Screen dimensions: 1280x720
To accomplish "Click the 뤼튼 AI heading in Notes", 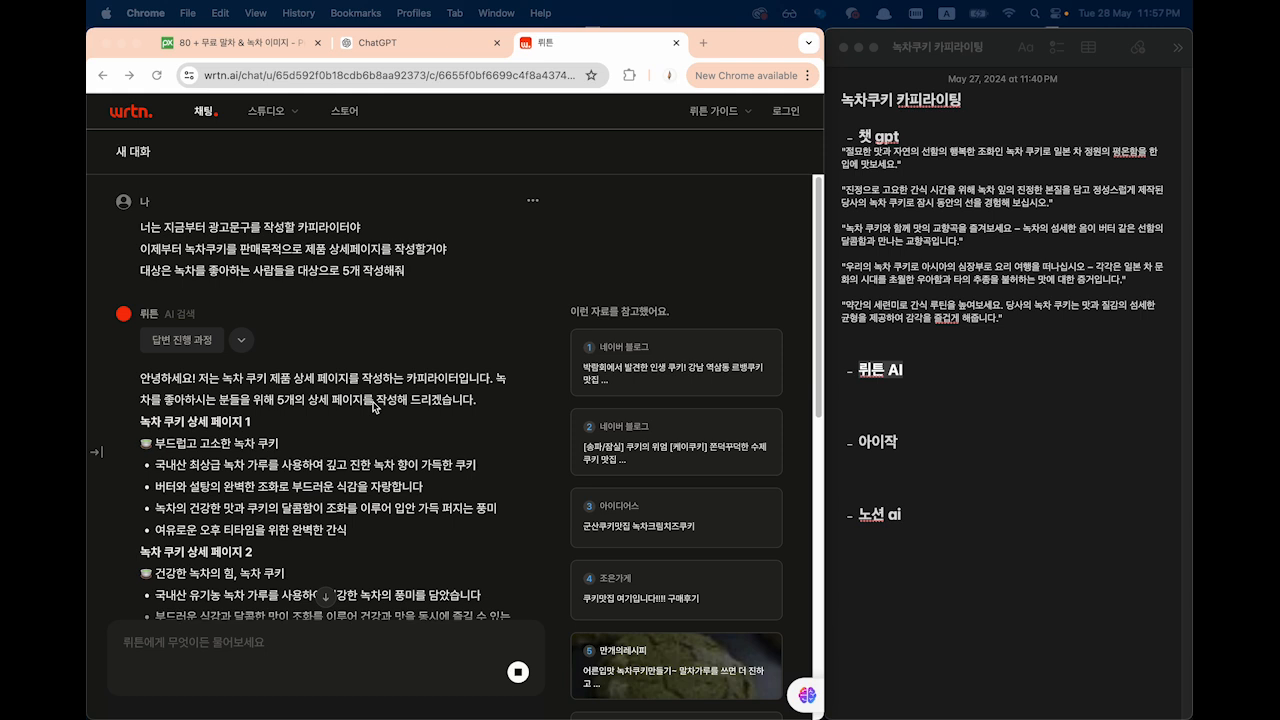I will point(880,370).
